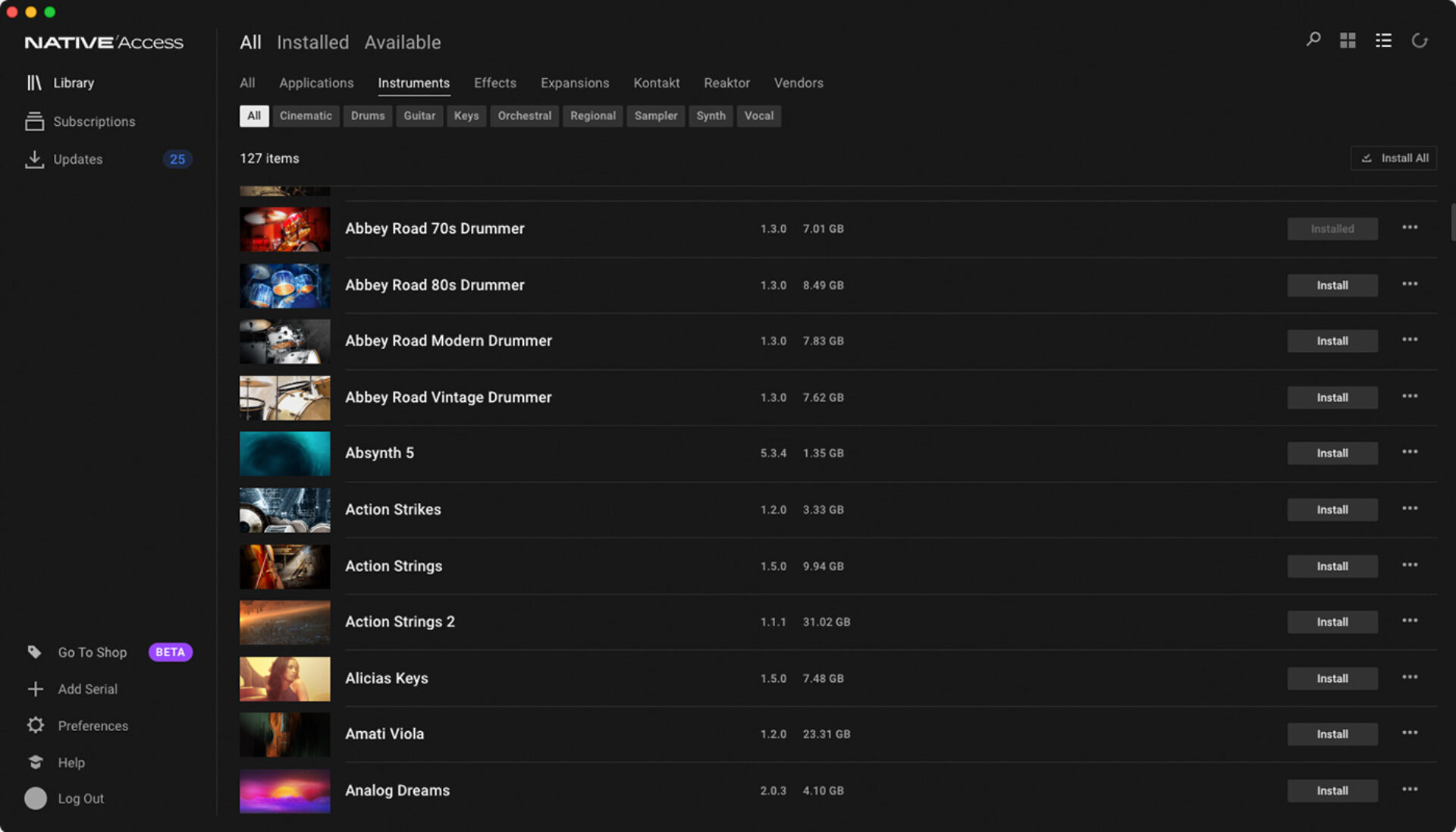Open three-dot menu for Action Strings 2
Image resolution: width=1456 pixels, height=832 pixels.
(x=1409, y=621)
